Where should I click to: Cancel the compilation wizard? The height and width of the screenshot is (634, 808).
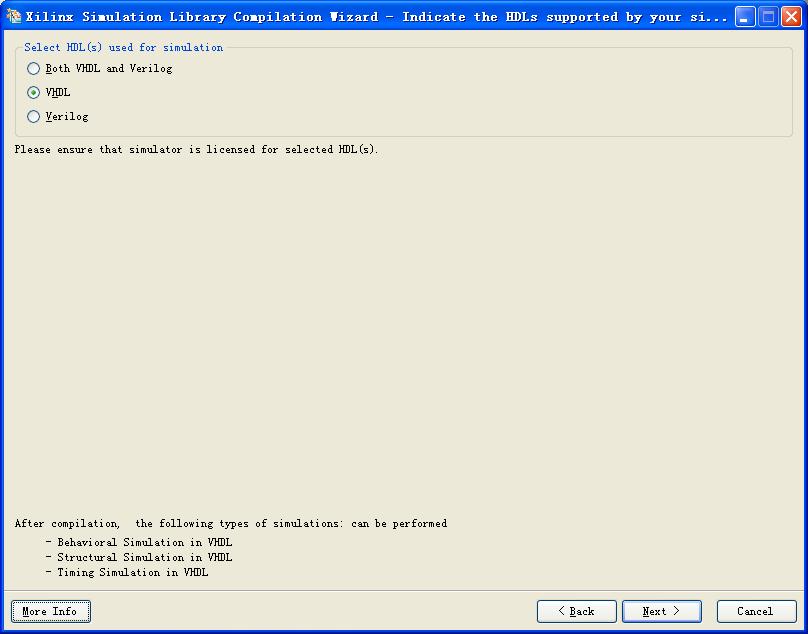pos(756,611)
